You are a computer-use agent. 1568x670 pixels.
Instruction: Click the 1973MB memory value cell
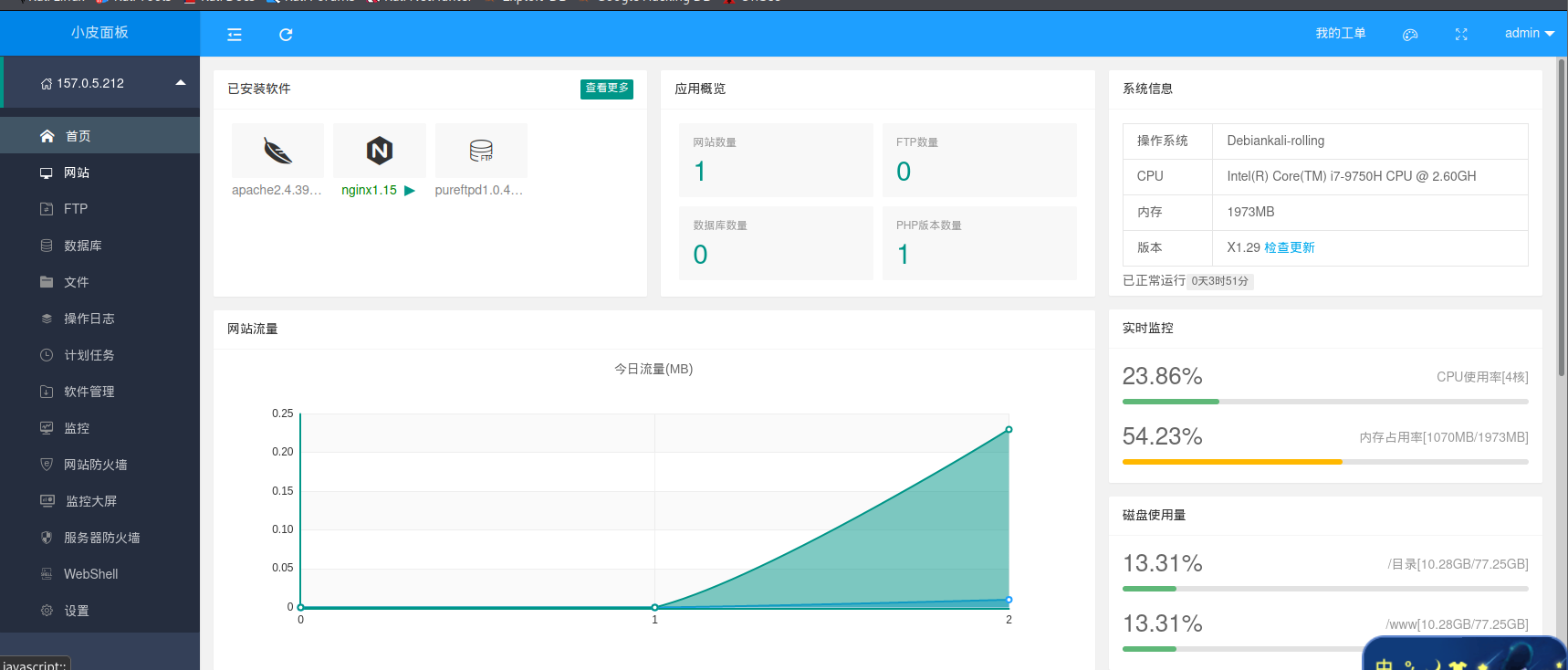tap(1370, 212)
